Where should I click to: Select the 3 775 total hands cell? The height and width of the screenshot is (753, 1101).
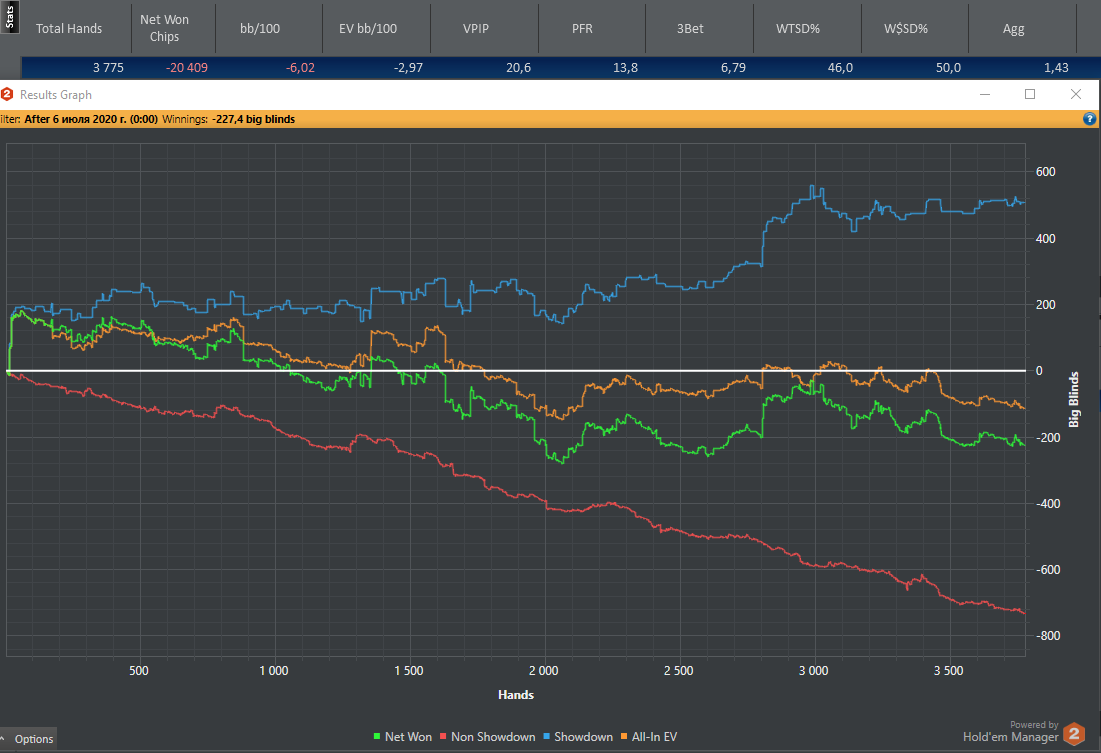pos(108,67)
